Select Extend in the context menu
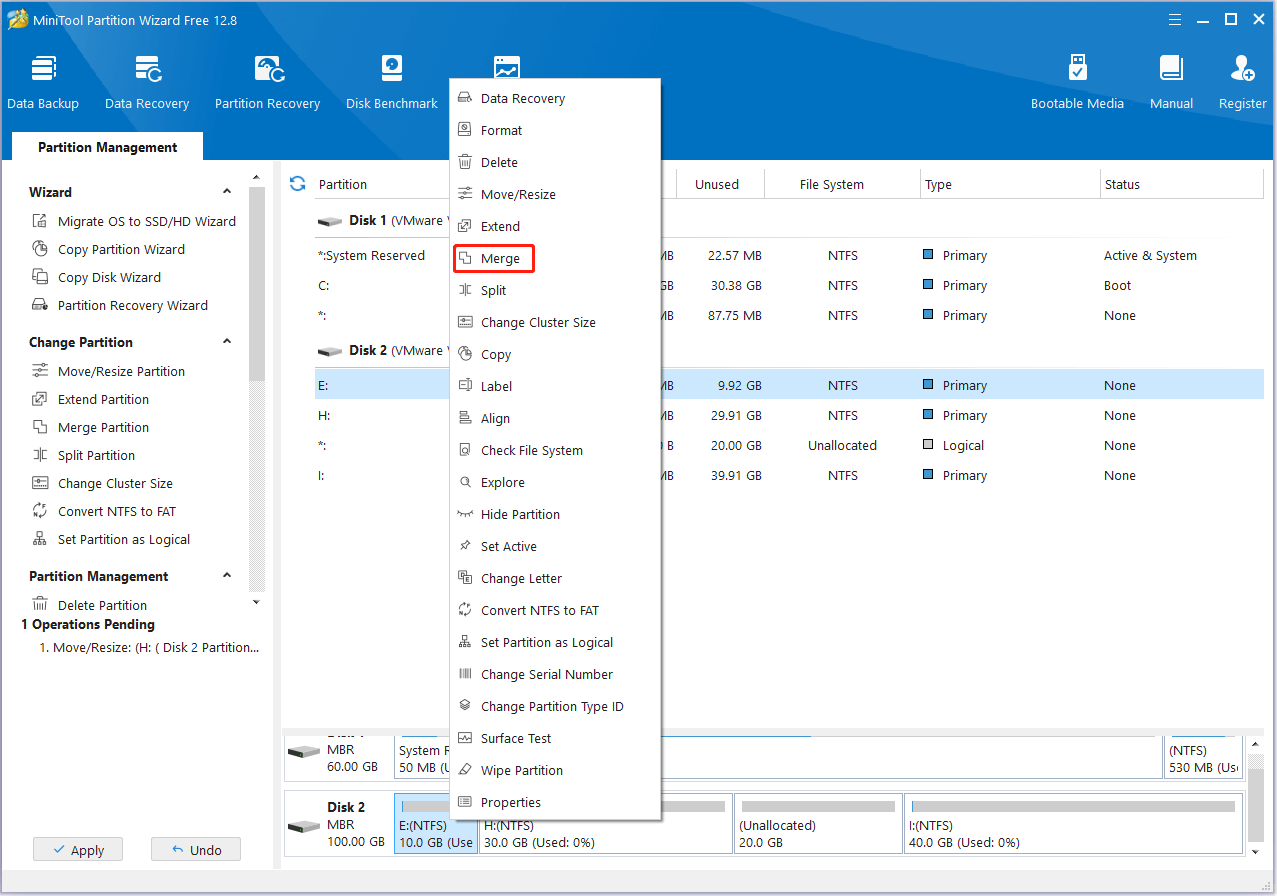 click(x=554, y=226)
